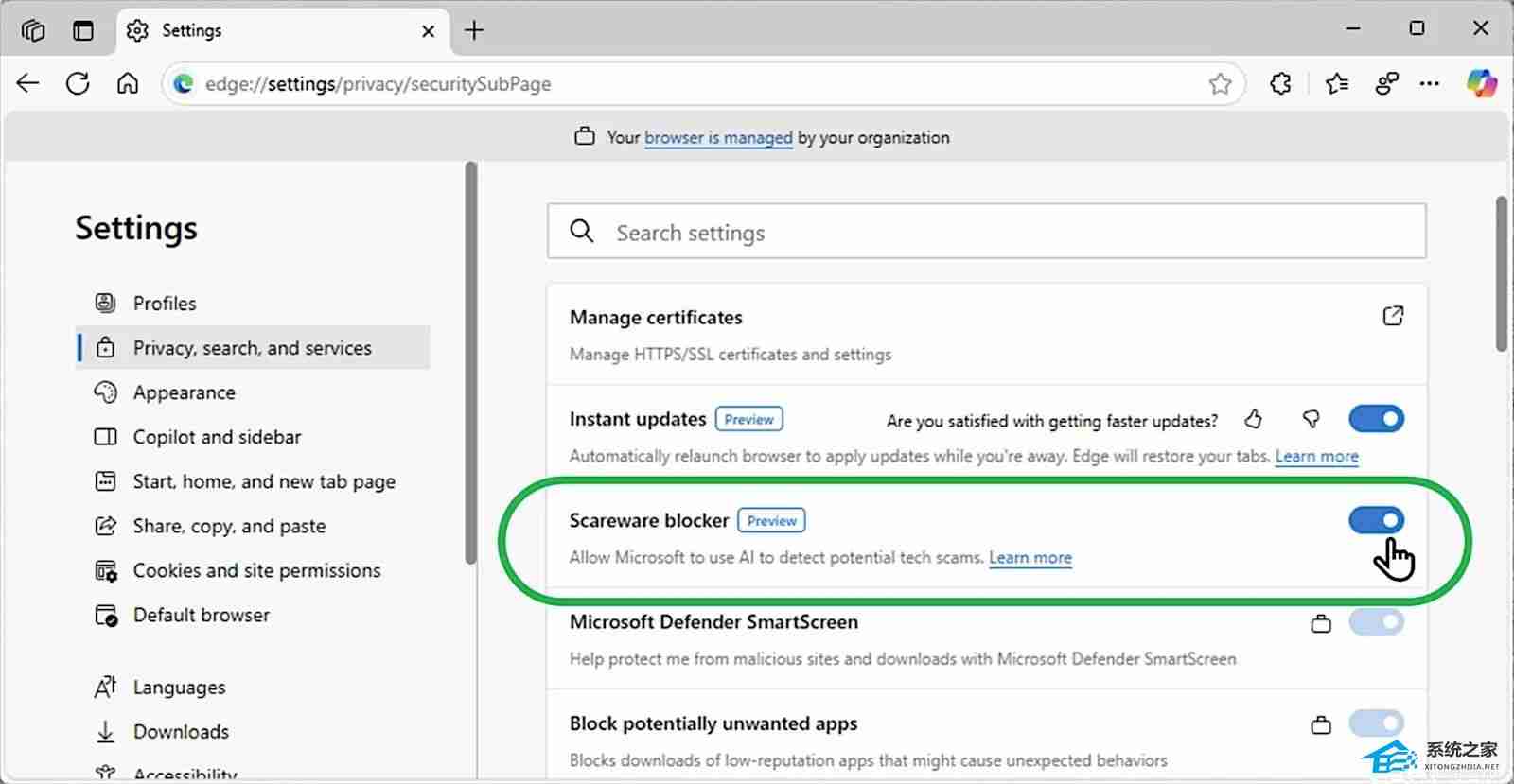Disable the Scareware blocker toggle
The height and width of the screenshot is (784, 1514).
click(x=1376, y=520)
